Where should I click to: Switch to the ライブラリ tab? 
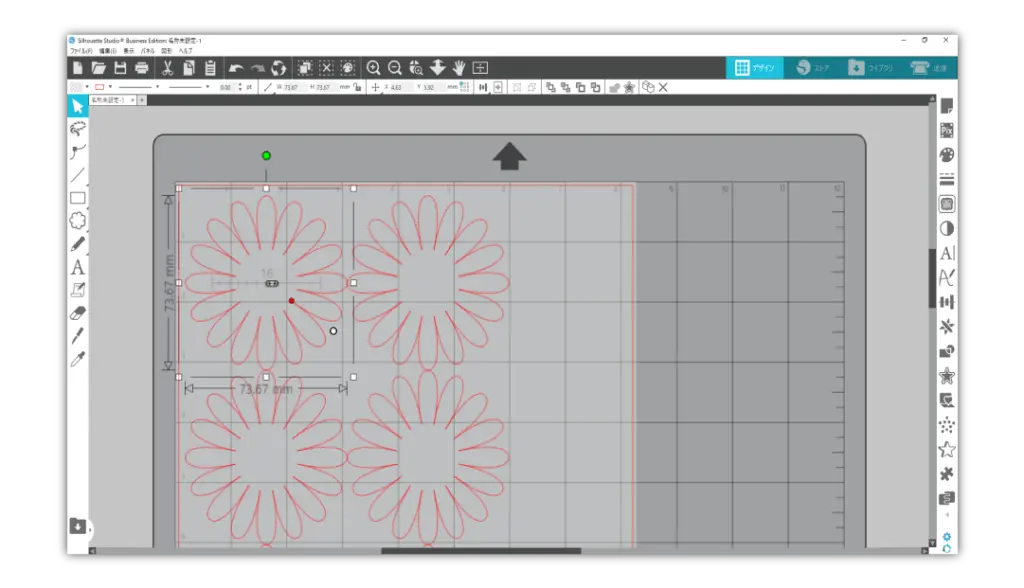coord(868,68)
